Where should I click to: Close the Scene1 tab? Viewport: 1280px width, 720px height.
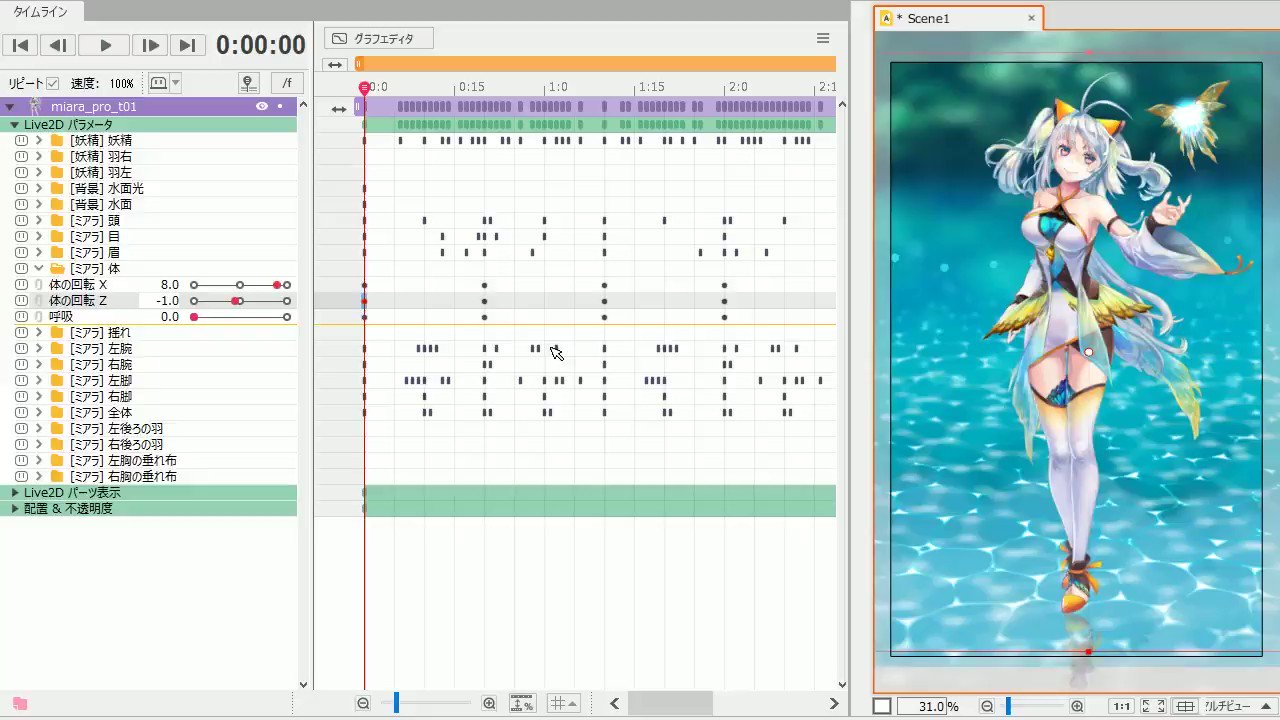click(x=1032, y=18)
